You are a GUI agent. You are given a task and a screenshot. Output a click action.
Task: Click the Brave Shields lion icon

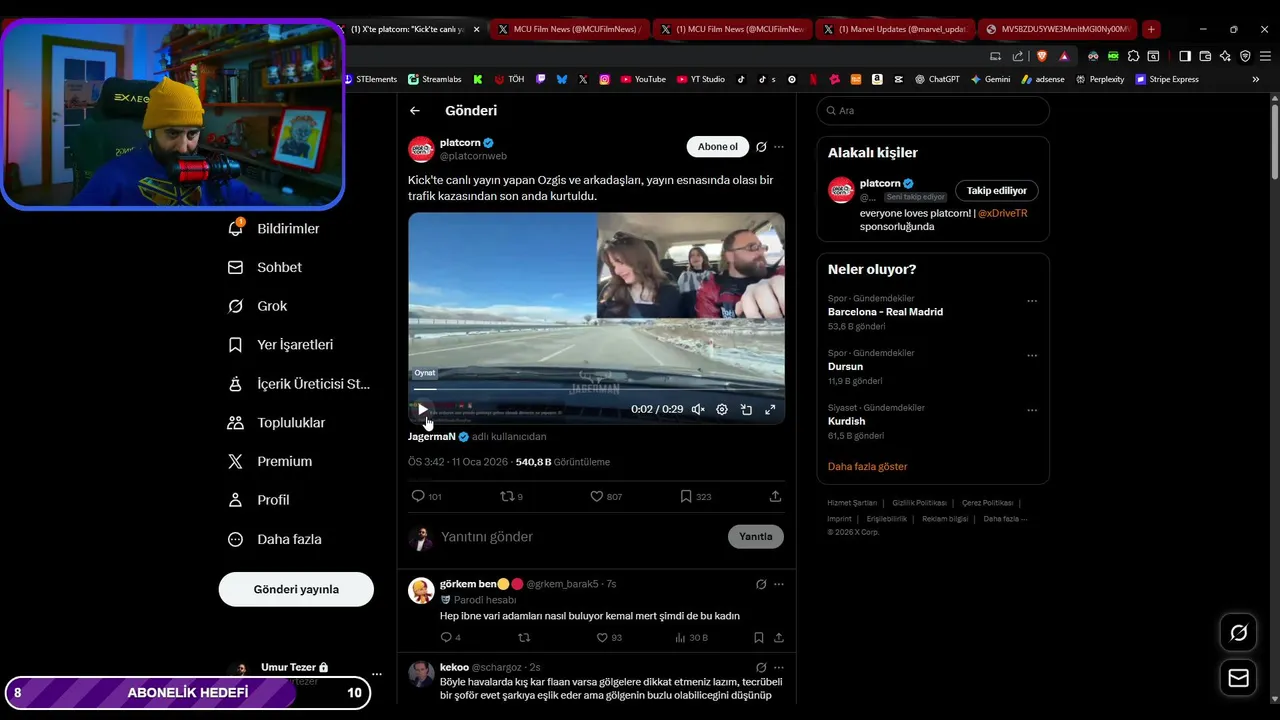(1042, 56)
